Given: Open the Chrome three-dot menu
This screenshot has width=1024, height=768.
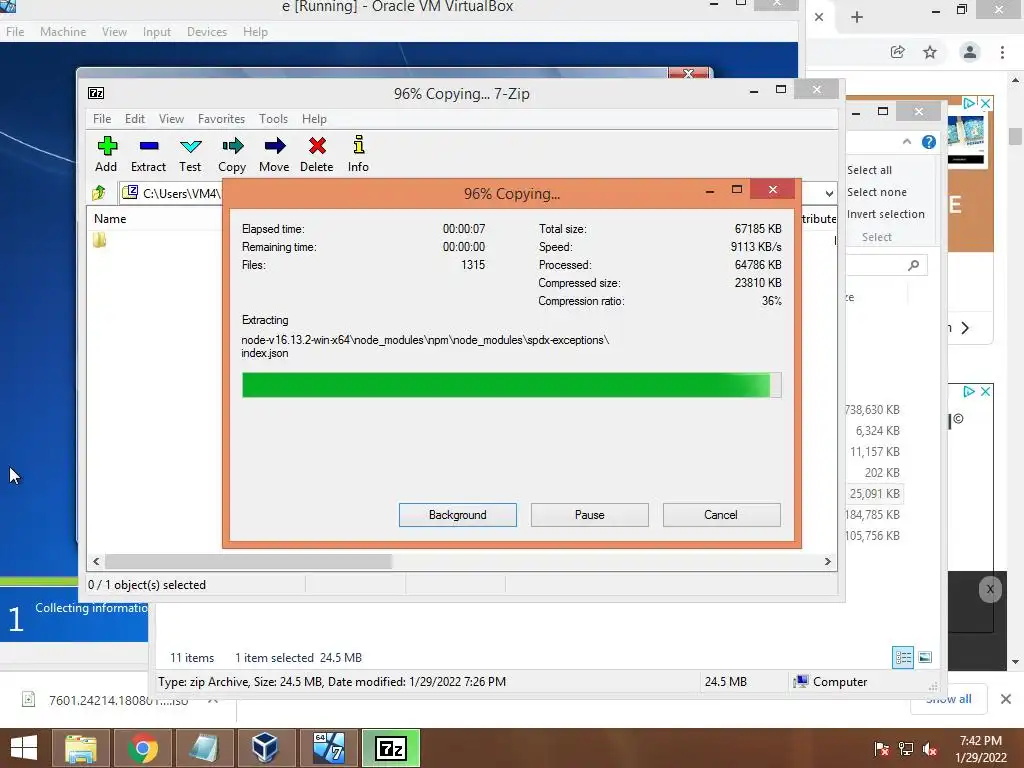Looking at the screenshot, I should coord(1002,52).
